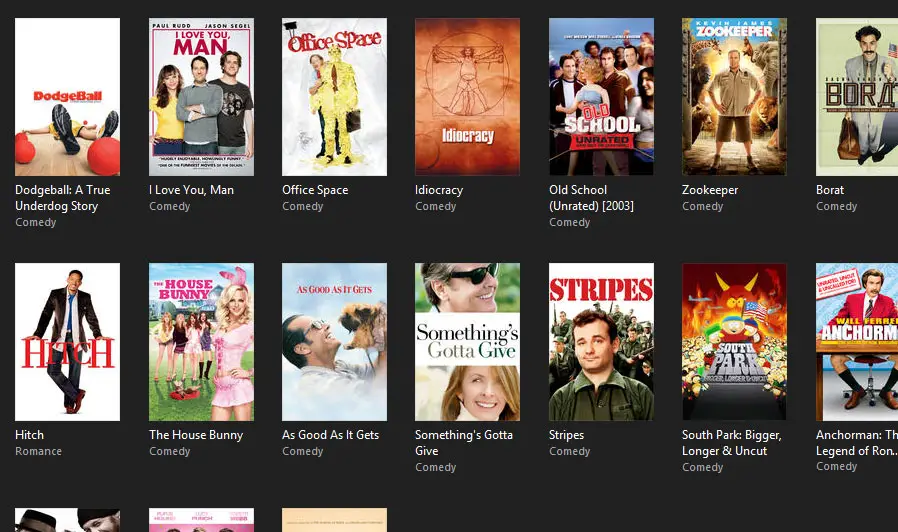Click the 'Romance' genre under Hitch

(38, 451)
